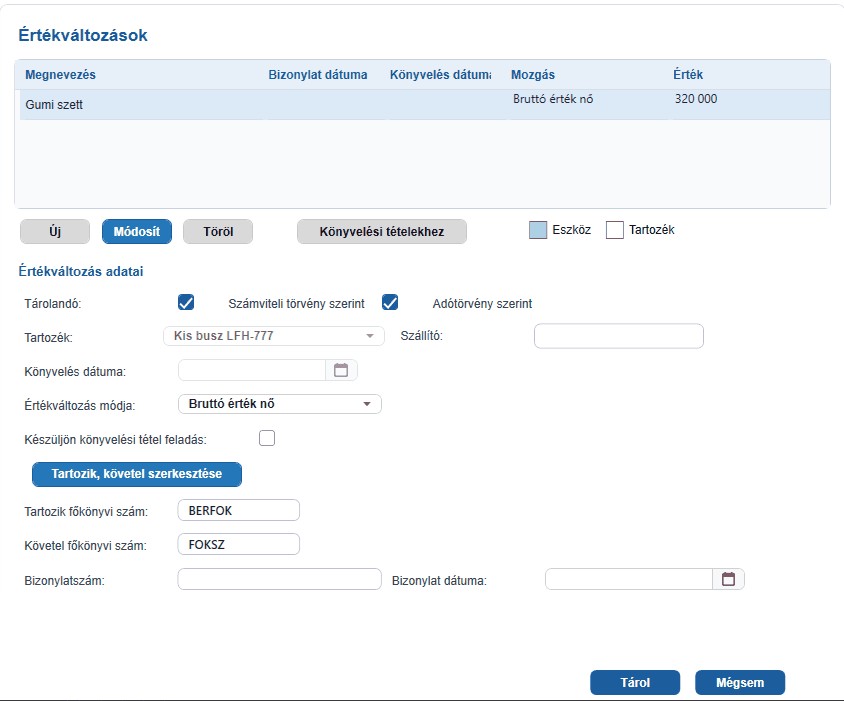844x701 pixels.
Task: Click the Mozgás column header
Action: [533, 75]
